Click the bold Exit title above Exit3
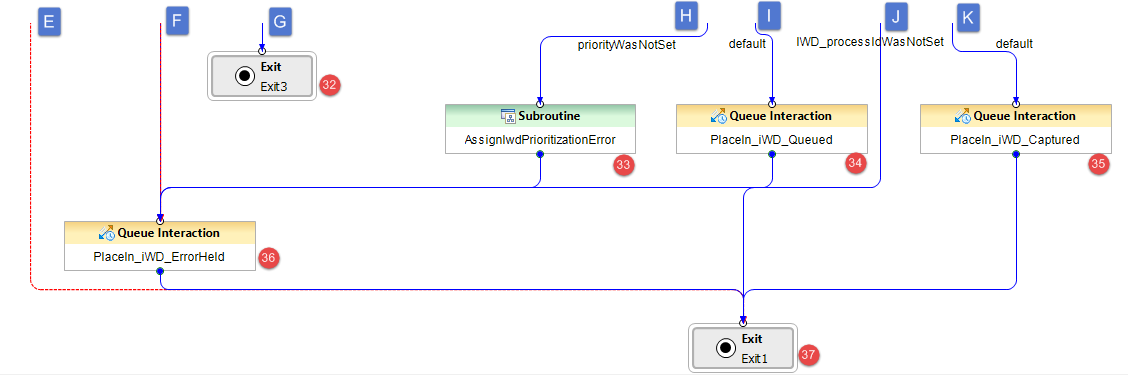The height and width of the screenshot is (375, 1128). [x=271, y=67]
